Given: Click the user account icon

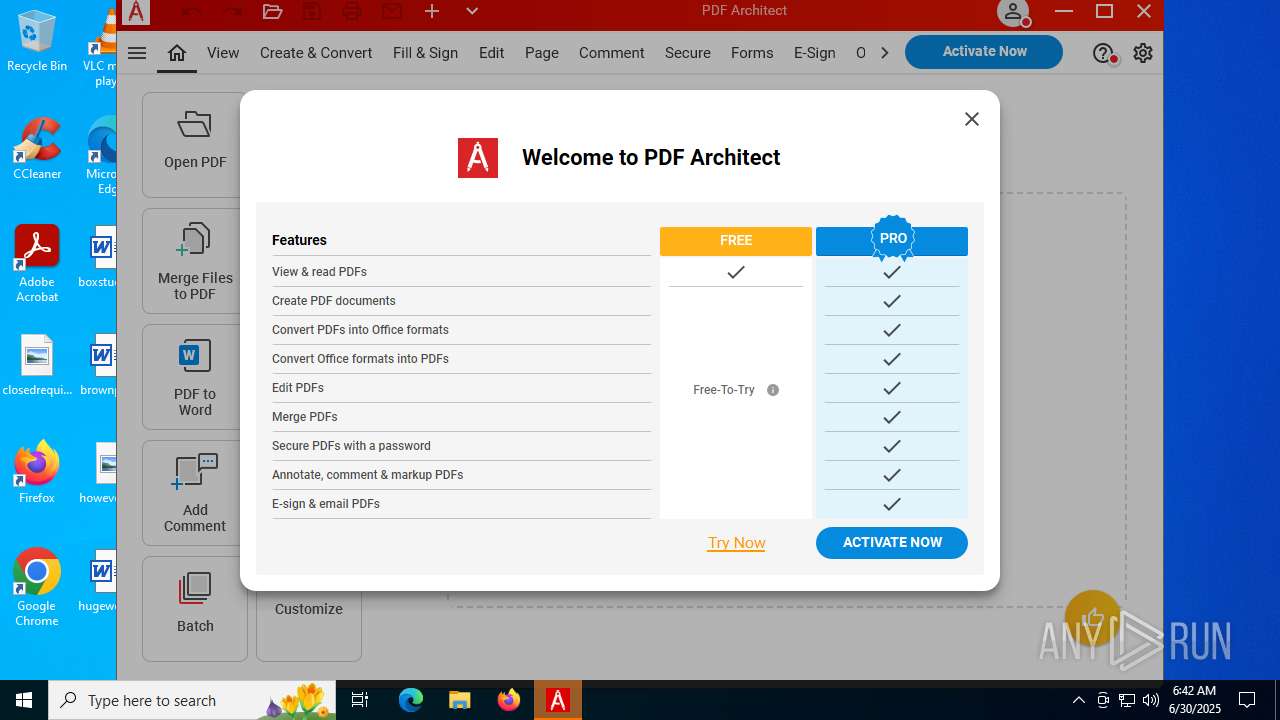Looking at the screenshot, I should pos(1013,12).
